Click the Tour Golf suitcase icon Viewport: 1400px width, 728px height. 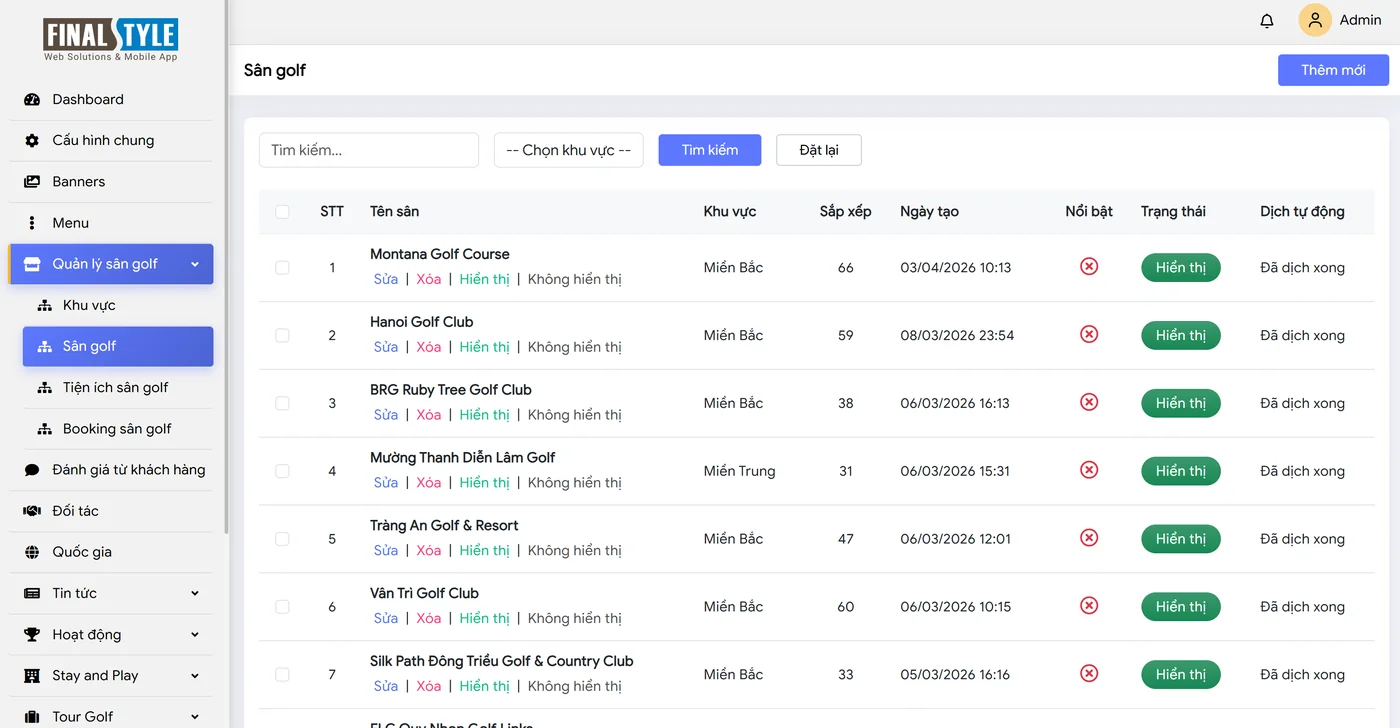(x=32, y=717)
